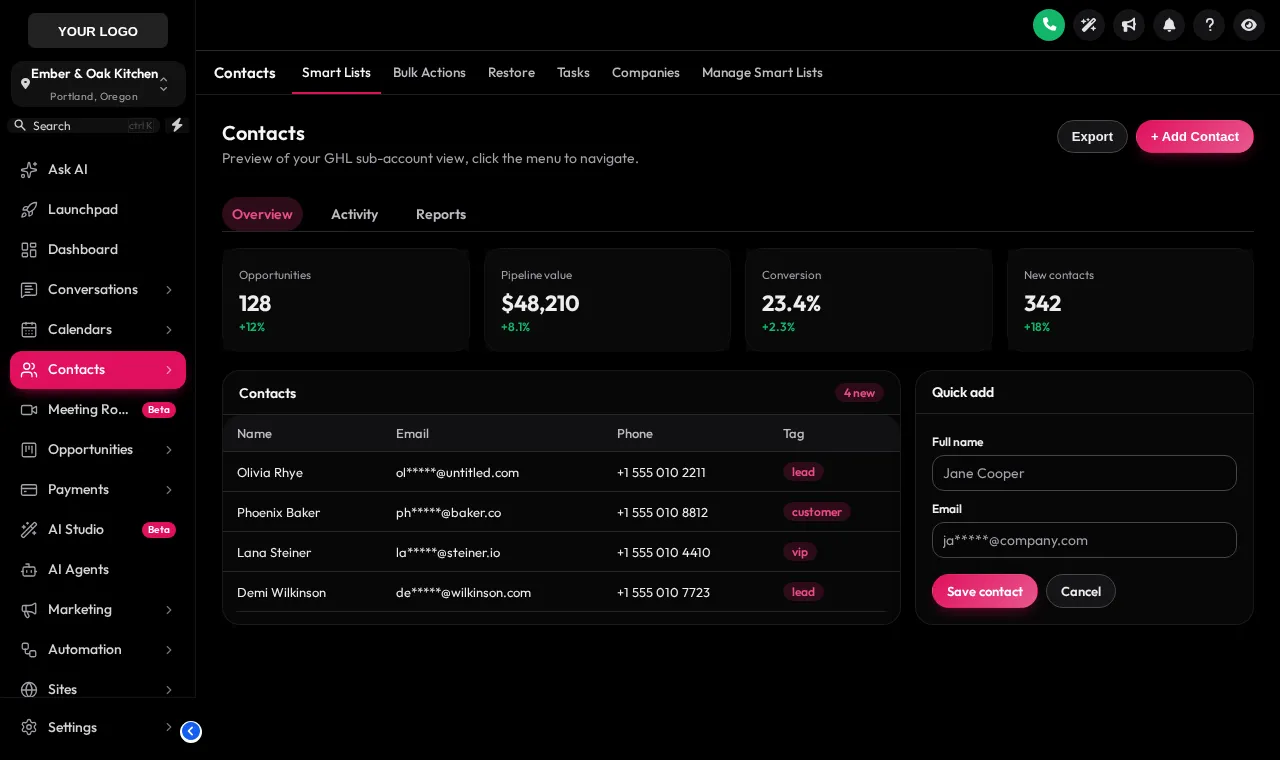Select the Overview tab
Image resolution: width=1280 pixels, height=760 pixels.
point(262,214)
